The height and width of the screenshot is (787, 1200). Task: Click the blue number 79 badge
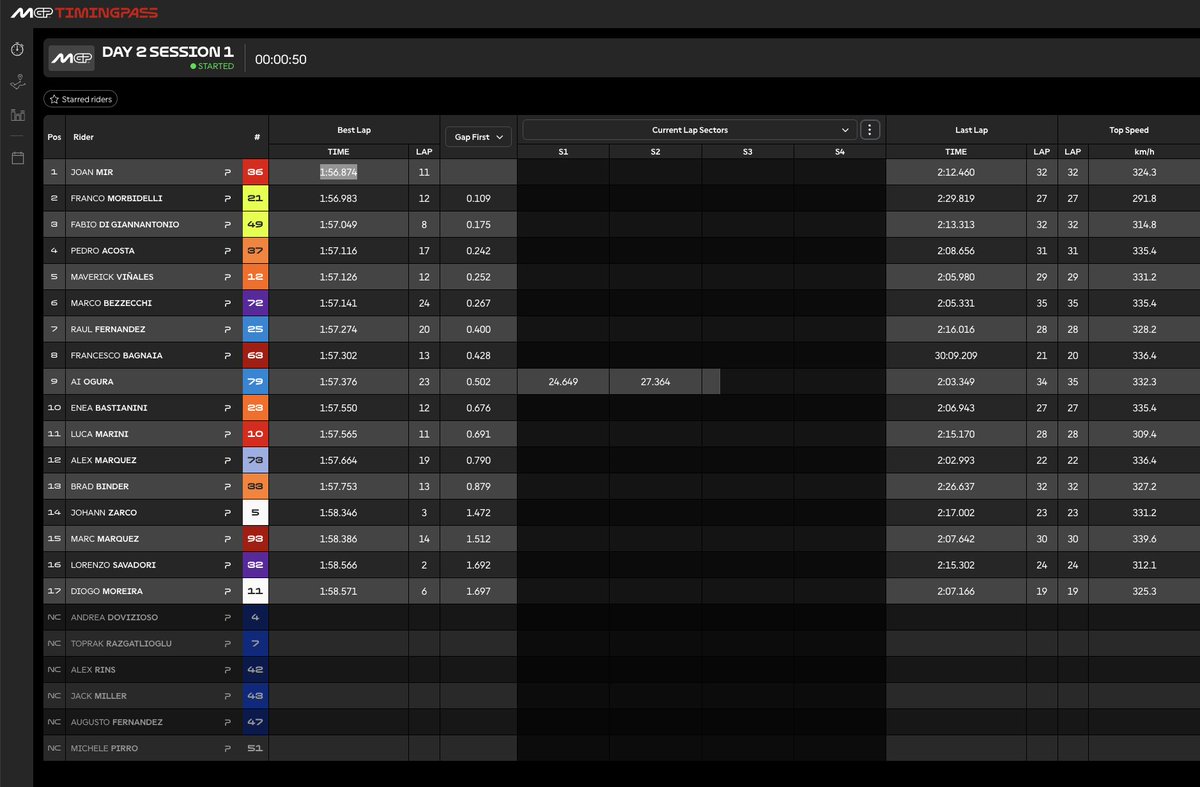(255, 381)
